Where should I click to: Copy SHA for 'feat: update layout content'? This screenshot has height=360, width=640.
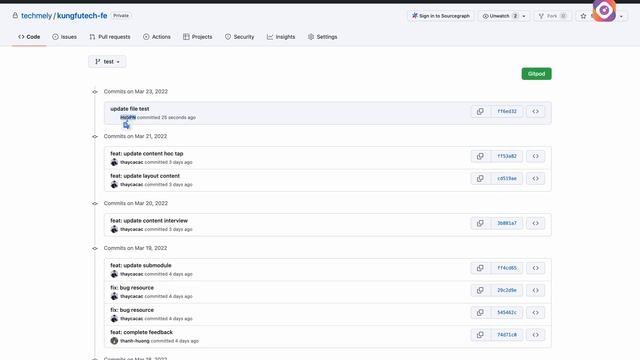(480, 178)
